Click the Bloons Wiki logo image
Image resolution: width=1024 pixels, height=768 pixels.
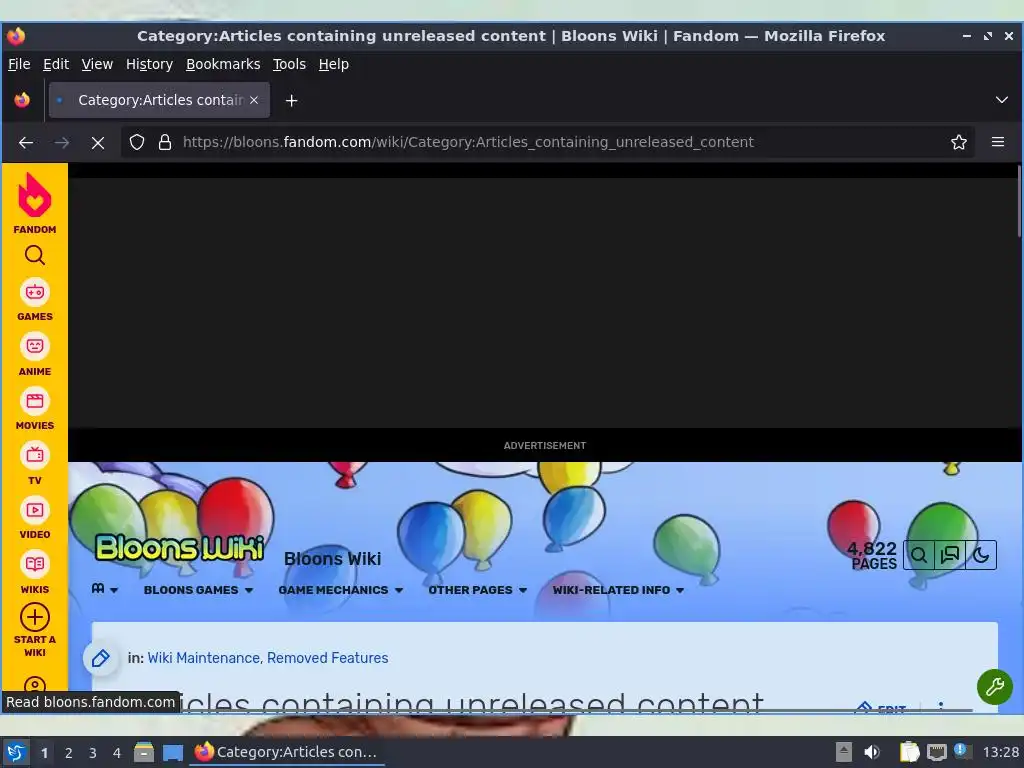tap(180, 547)
